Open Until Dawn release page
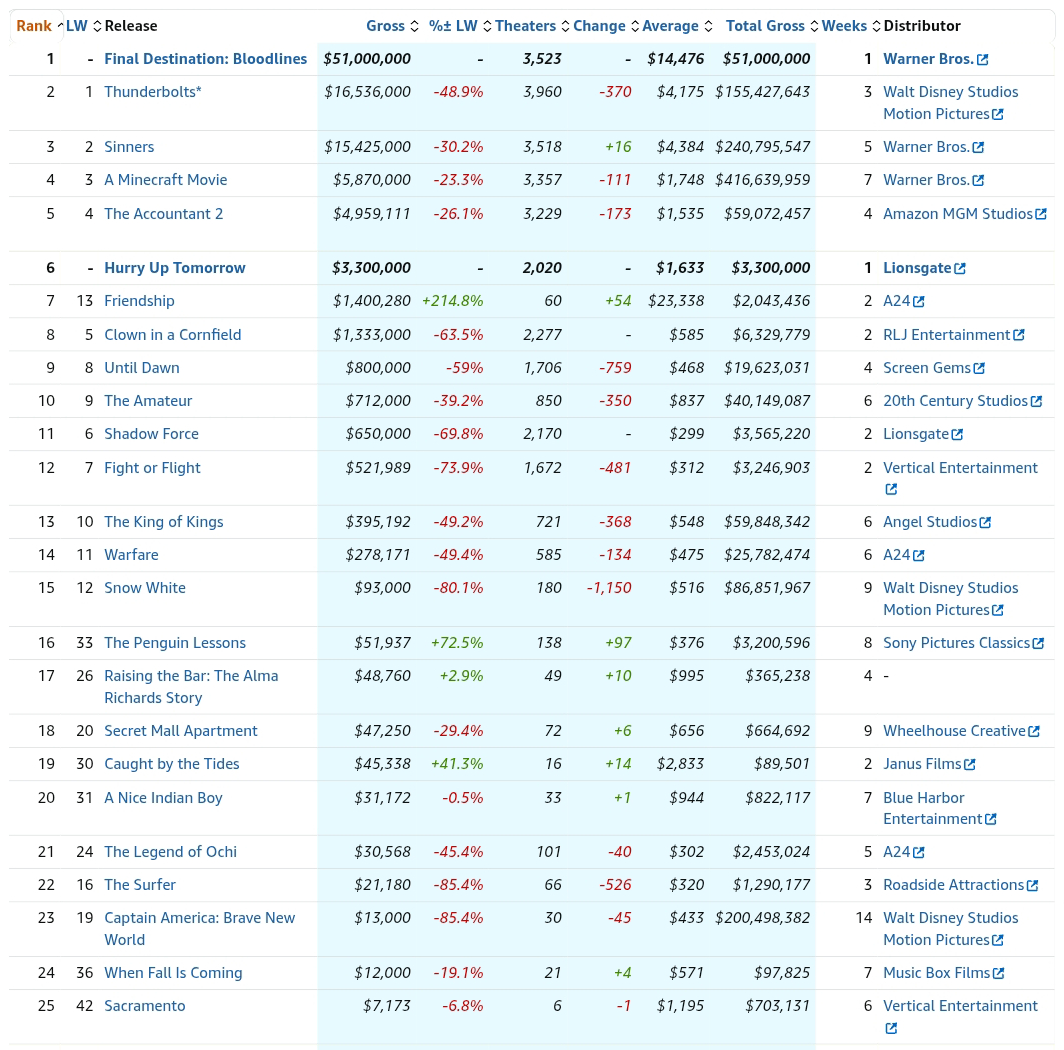1064x1050 pixels. [x=142, y=369]
